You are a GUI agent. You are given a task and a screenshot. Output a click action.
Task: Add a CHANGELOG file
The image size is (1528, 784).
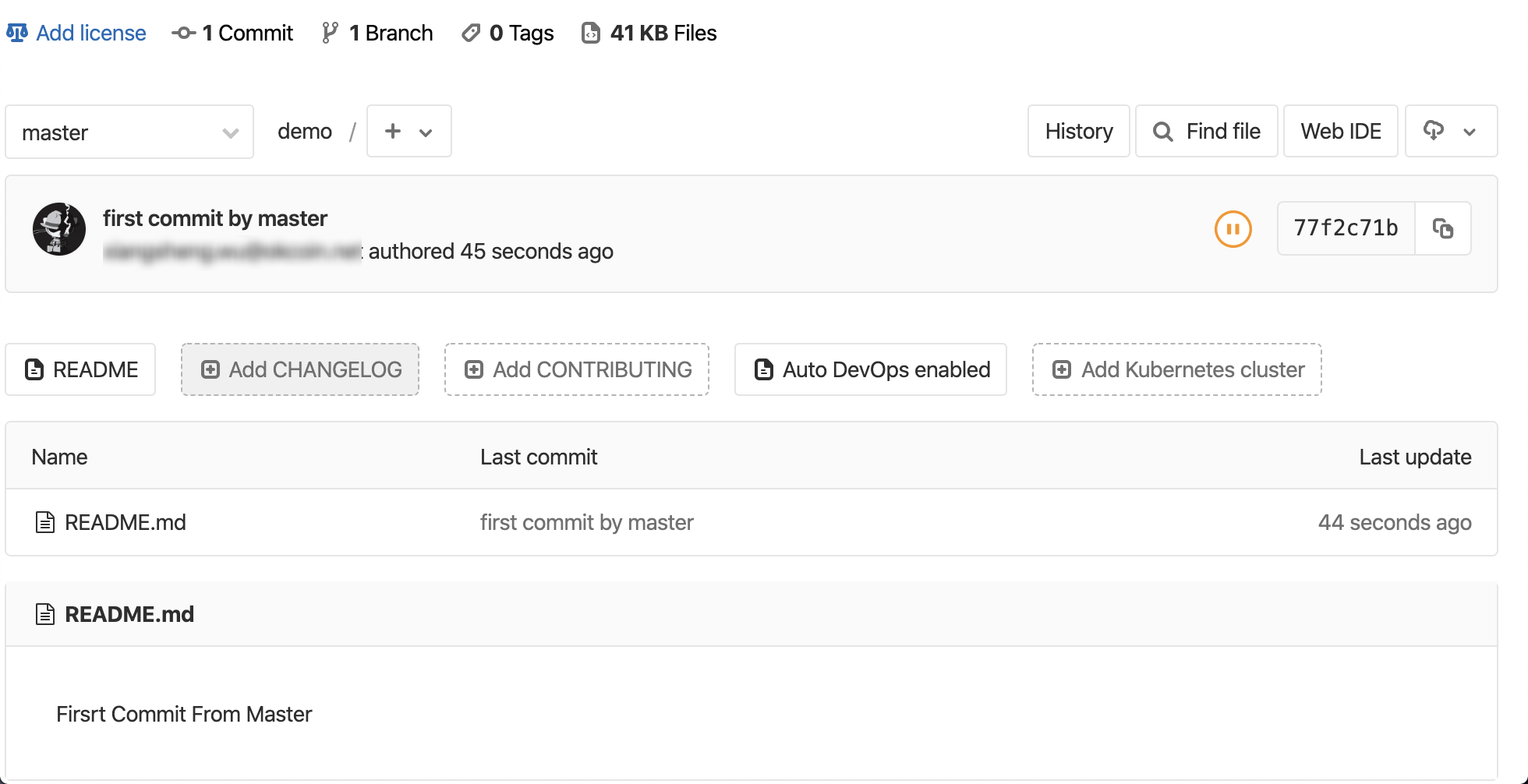299,369
